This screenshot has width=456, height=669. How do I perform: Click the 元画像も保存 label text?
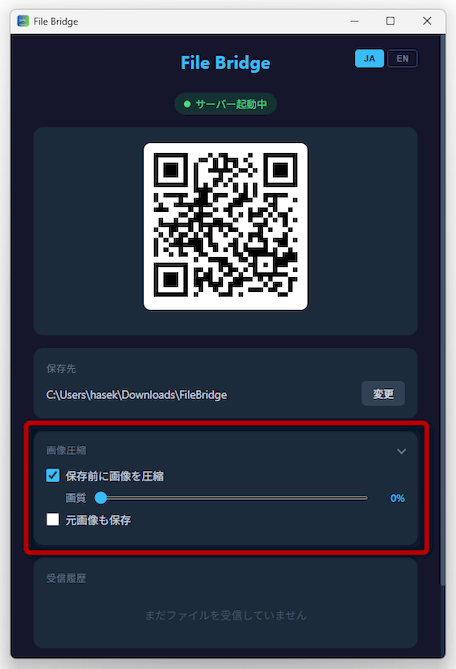pyautogui.click(x=98, y=520)
